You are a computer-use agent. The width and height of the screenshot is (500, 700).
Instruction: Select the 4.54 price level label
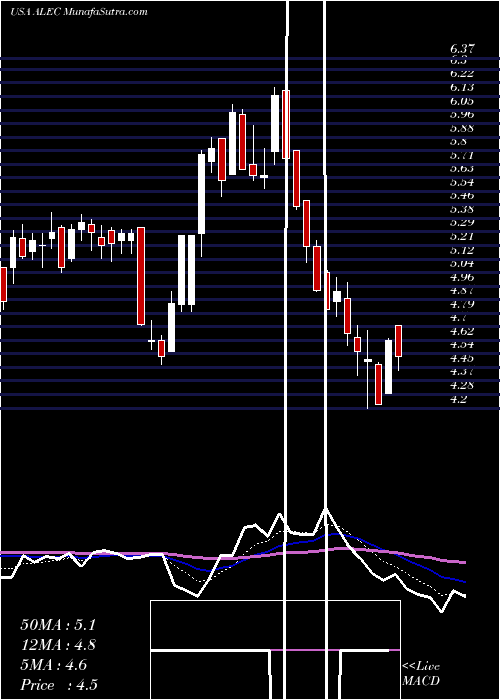tap(462, 344)
